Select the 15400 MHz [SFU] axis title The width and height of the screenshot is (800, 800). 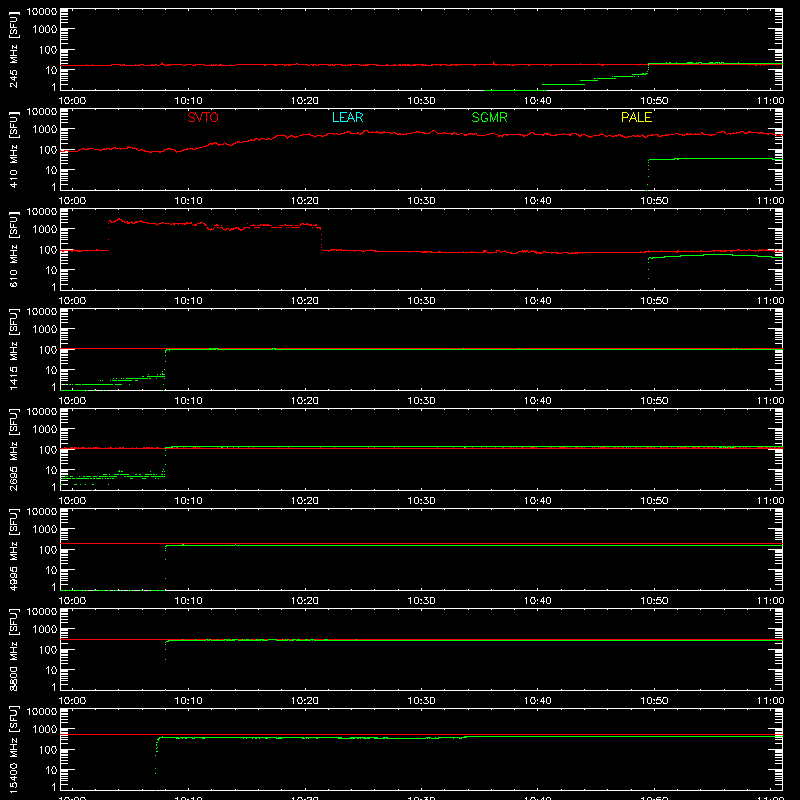pos(13,749)
